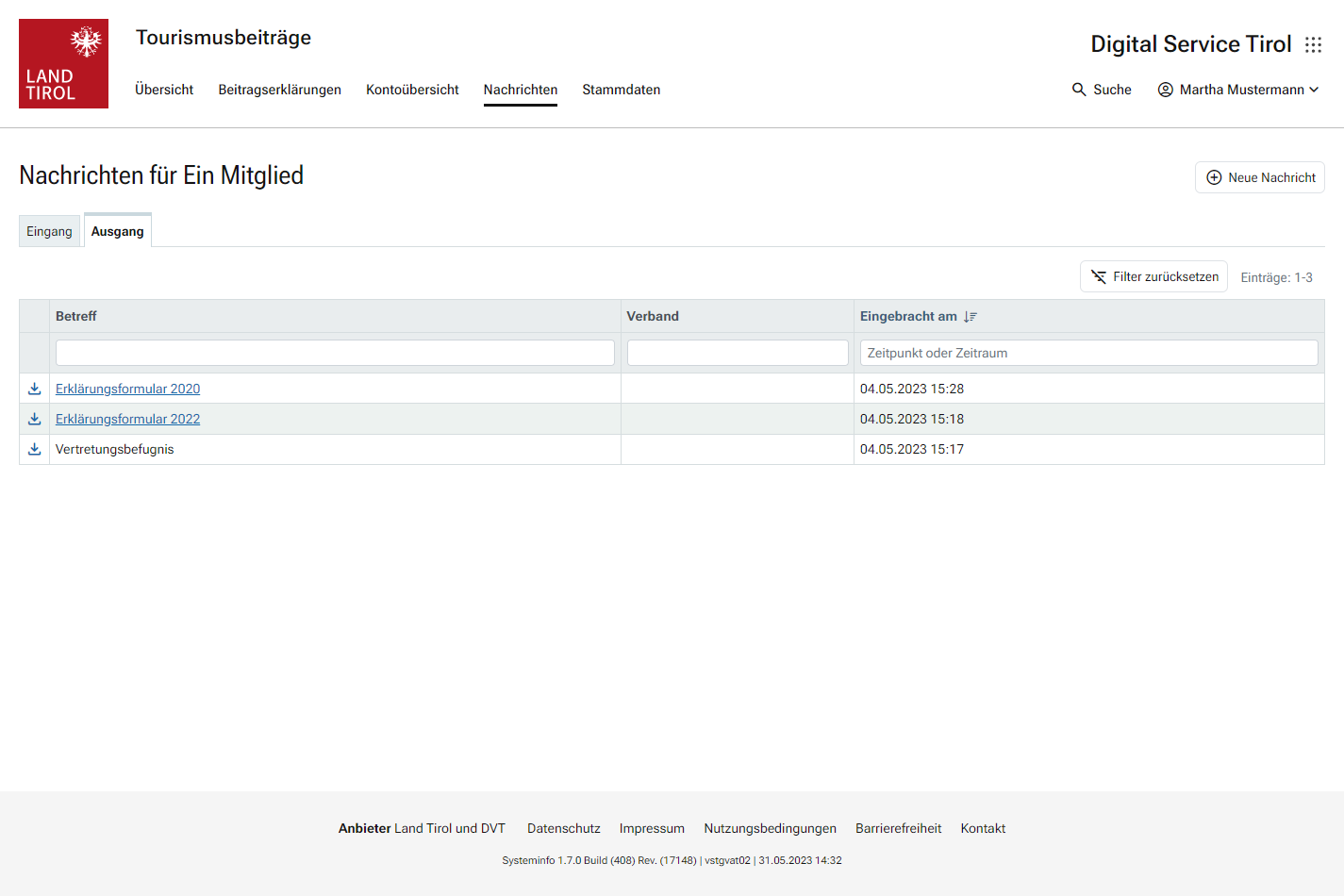The image size is (1344, 896).
Task: Open the Erklärungsformular 2020 link
Action: pyautogui.click(x=127, y=389)
